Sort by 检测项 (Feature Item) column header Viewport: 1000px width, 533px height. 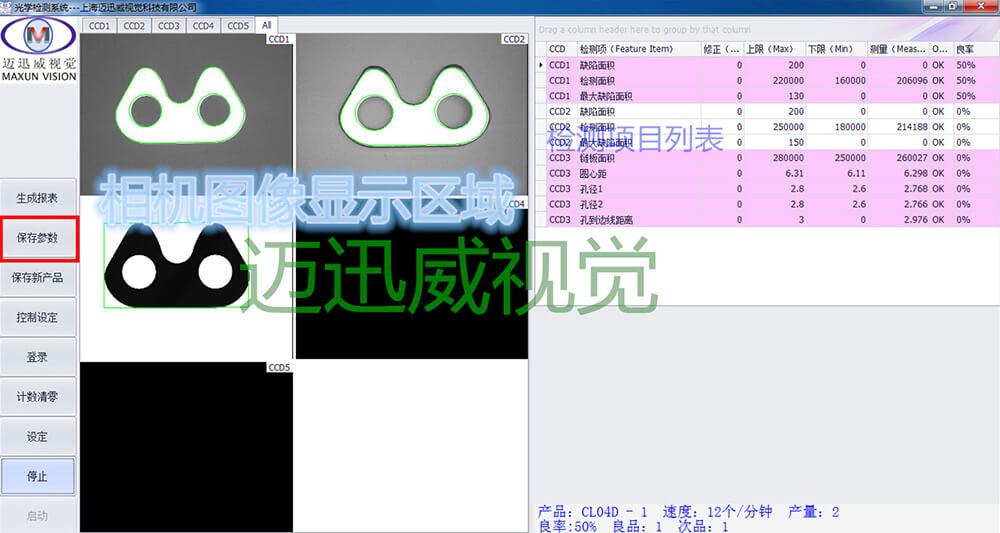point(626,49)
